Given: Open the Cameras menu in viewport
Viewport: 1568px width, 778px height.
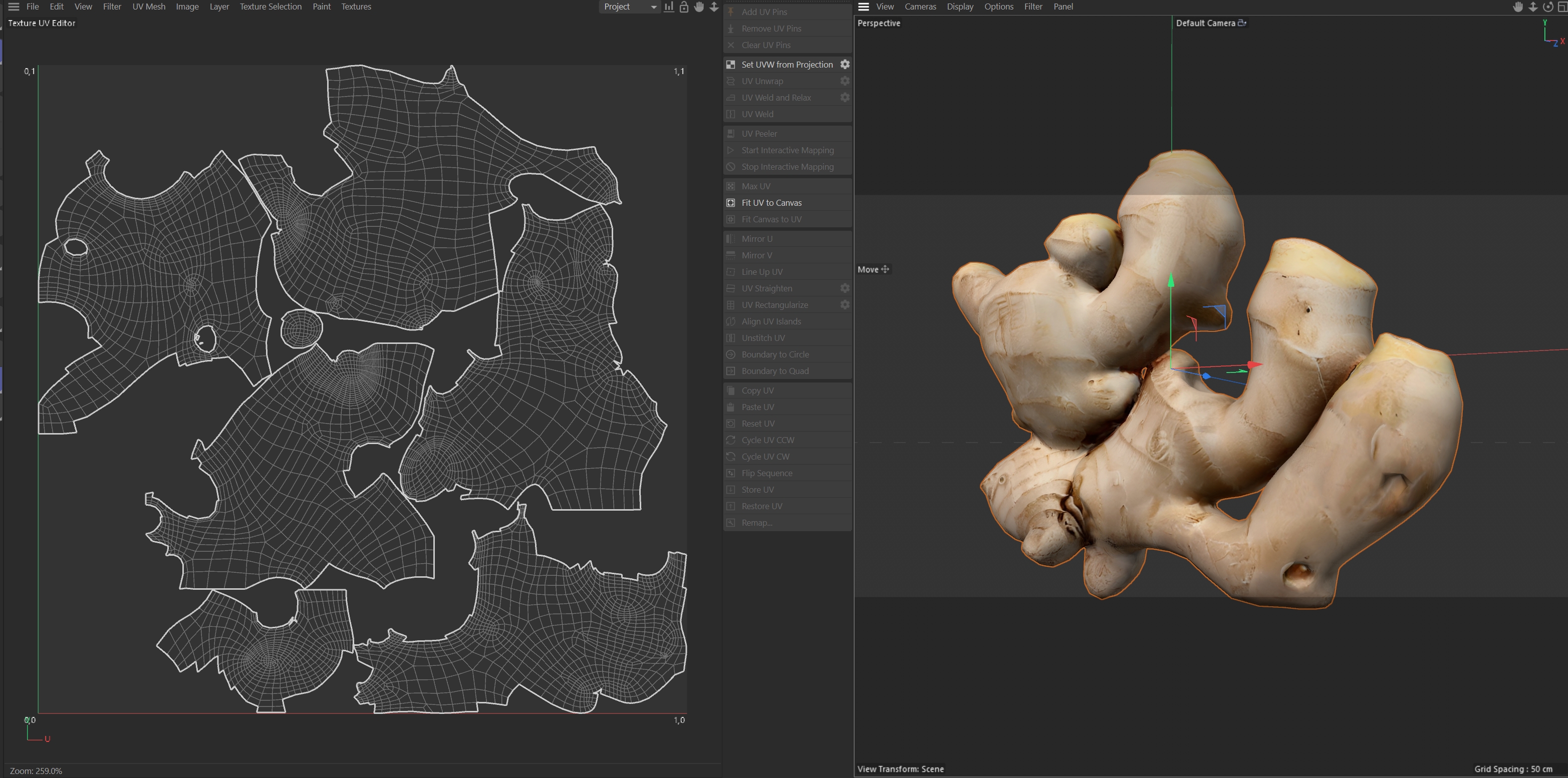Looking at the screenshot, I should click(920, 7).
